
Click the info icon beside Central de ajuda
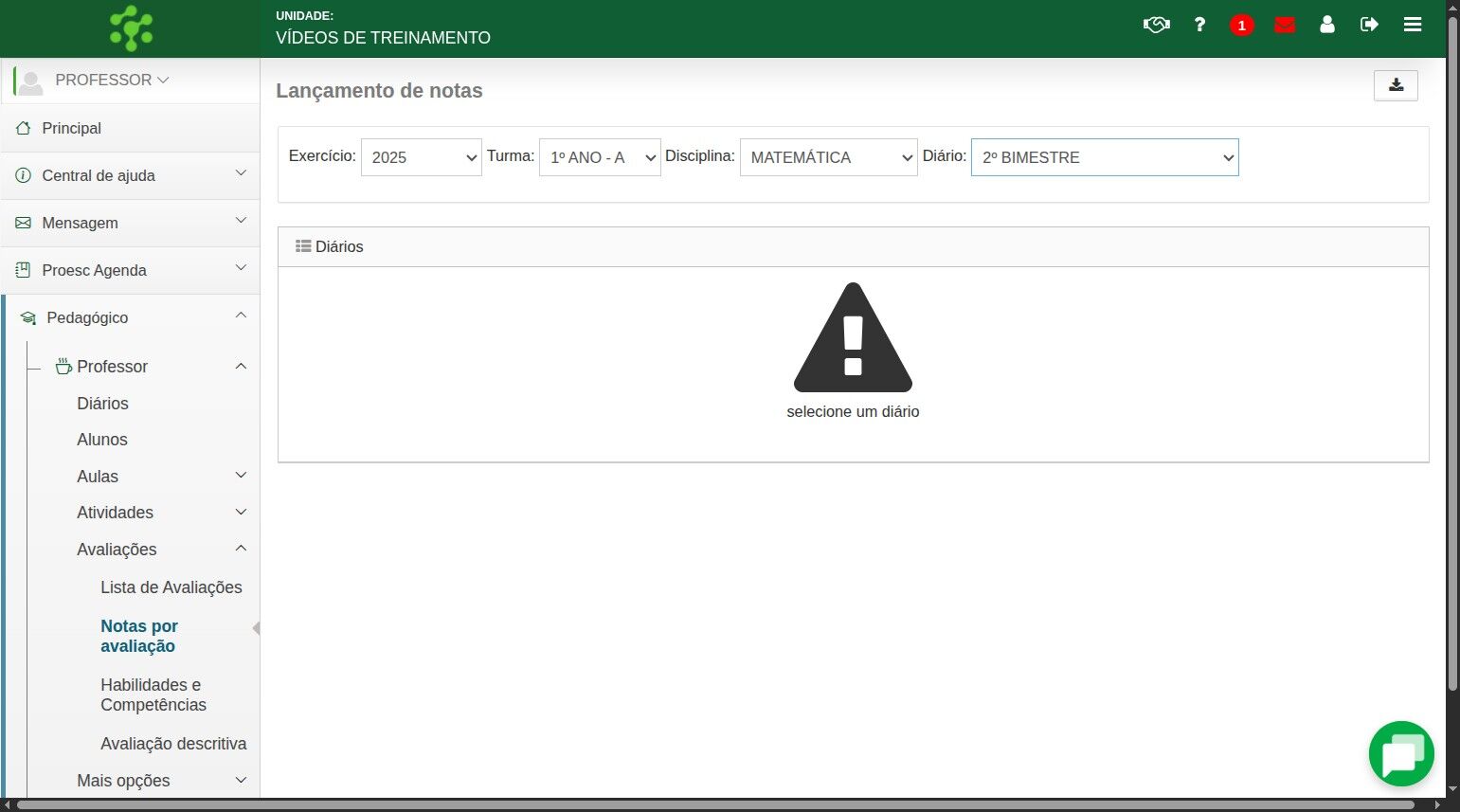click(x=24, y=175)
